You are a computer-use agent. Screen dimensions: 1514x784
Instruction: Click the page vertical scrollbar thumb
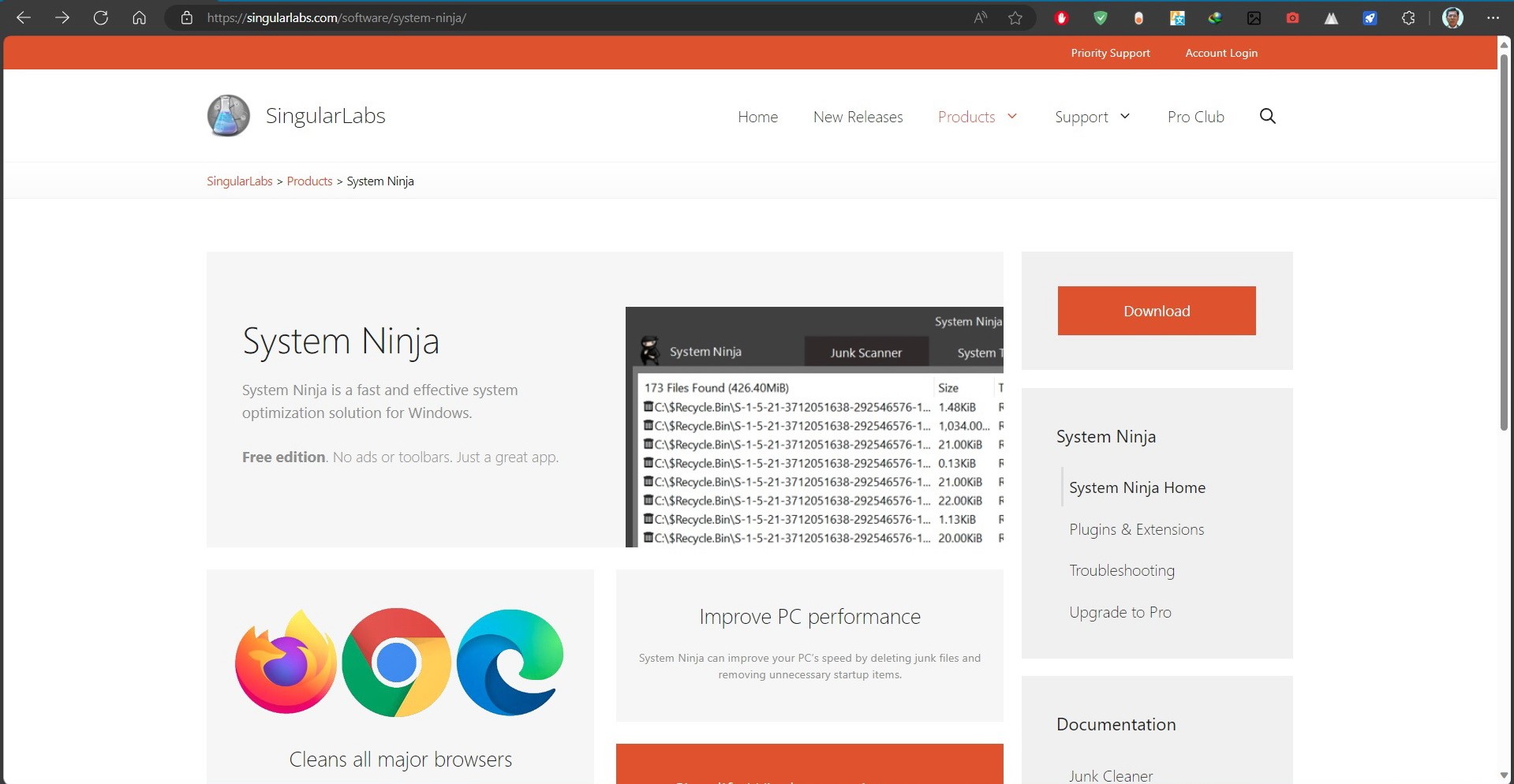1504,241
